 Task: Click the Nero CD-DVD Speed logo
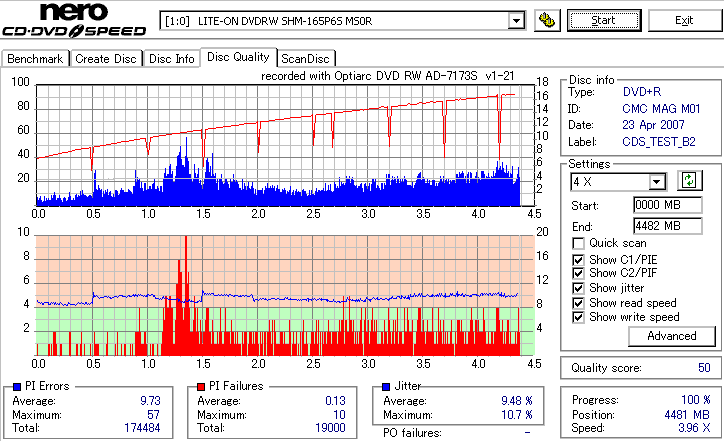tap(74, 19)
